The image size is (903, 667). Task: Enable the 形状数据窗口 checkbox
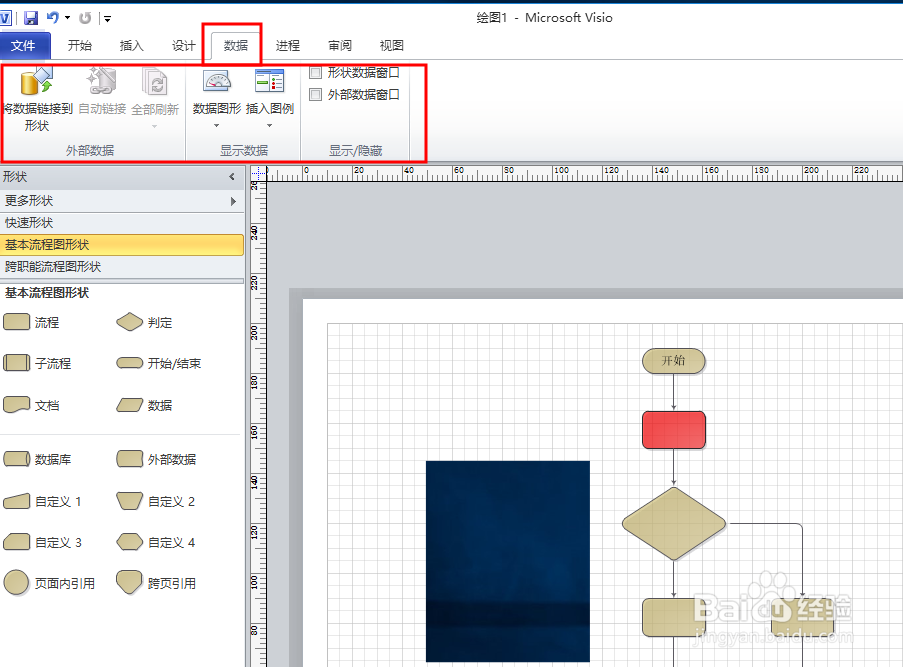point(316,73)
